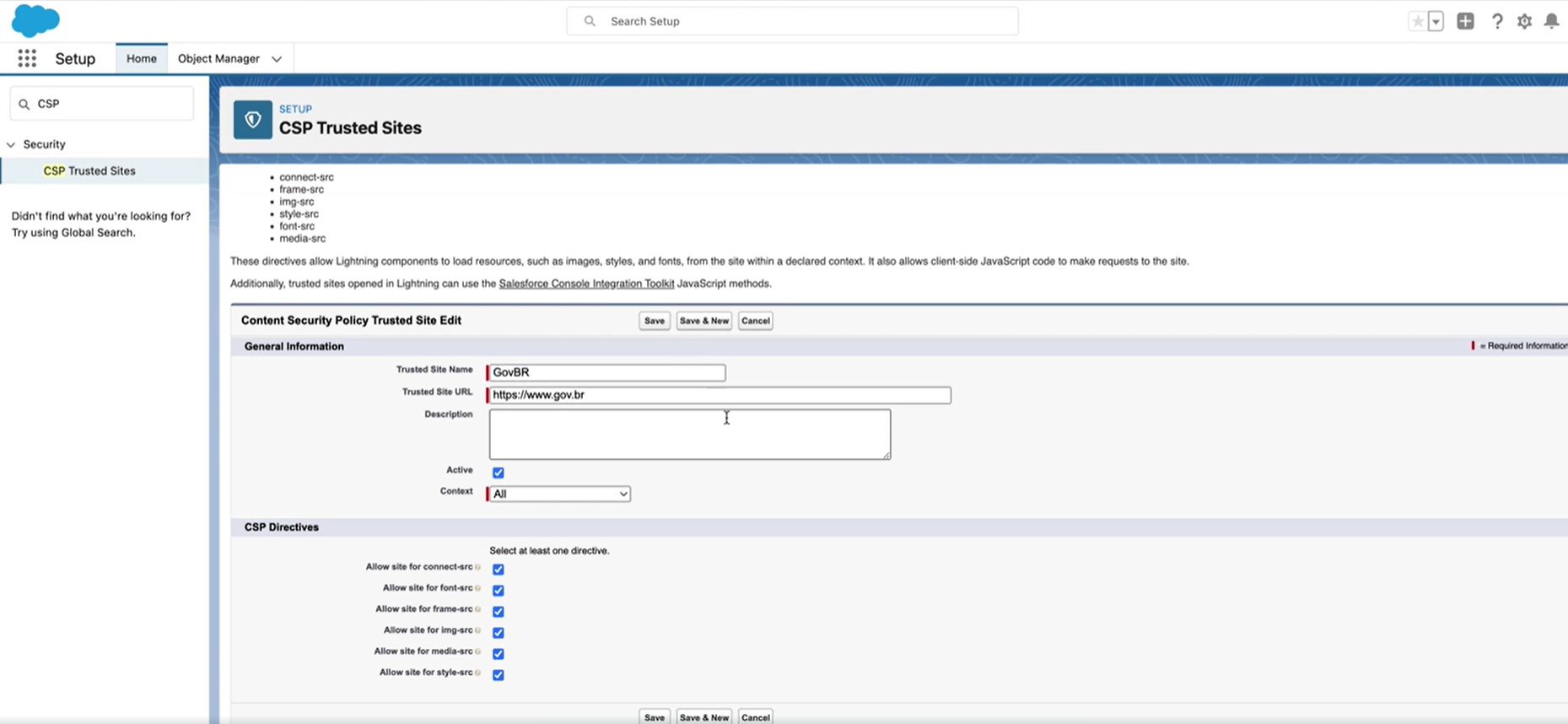Click the global actions plus icon
This screenshot has height=724, width=1568.
tap(1466, 21)
